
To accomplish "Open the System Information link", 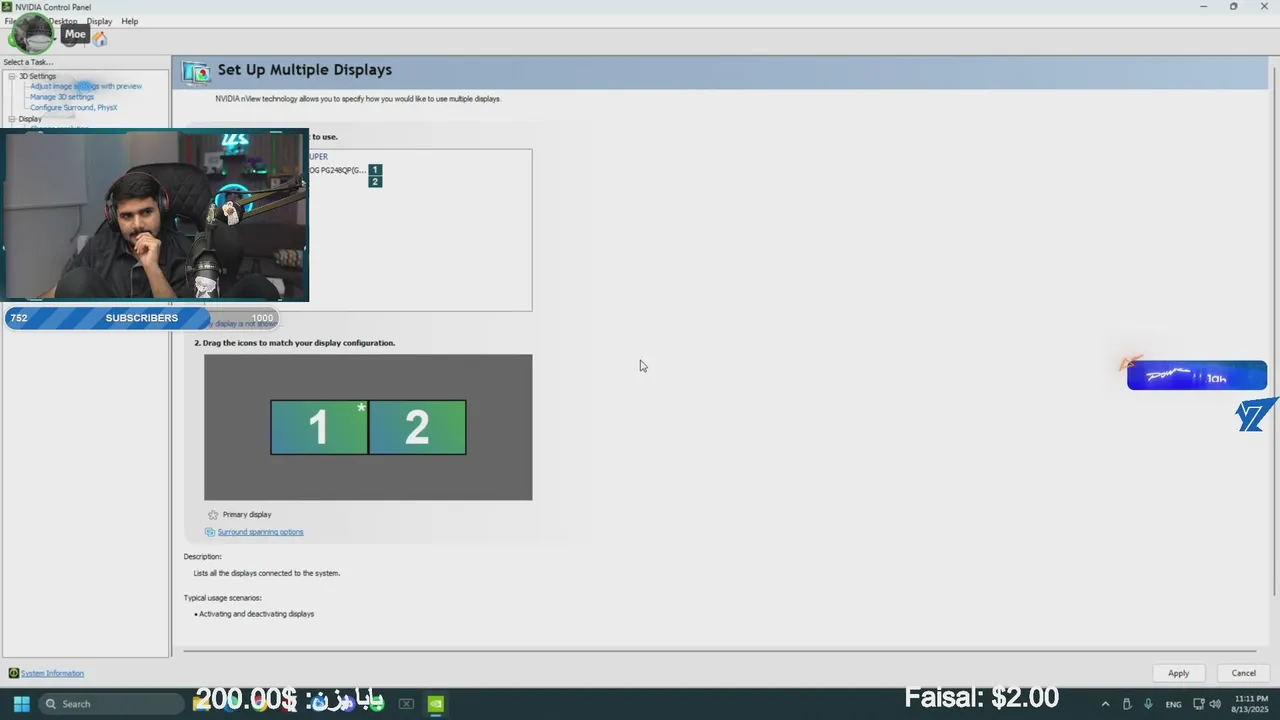I will click(52, 673).
